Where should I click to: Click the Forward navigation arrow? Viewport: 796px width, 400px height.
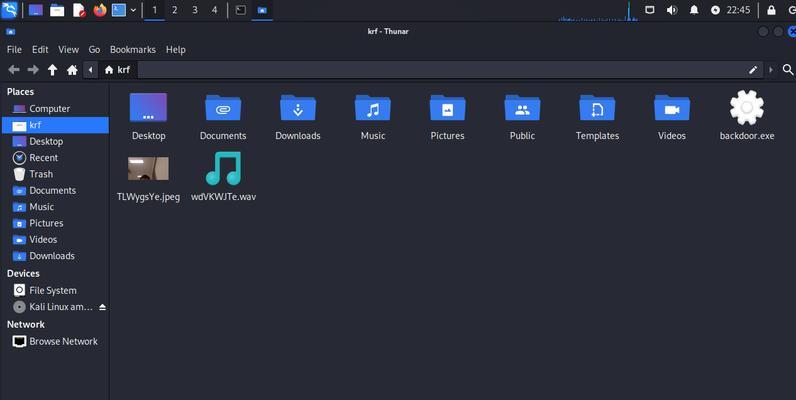coord(33,70)
